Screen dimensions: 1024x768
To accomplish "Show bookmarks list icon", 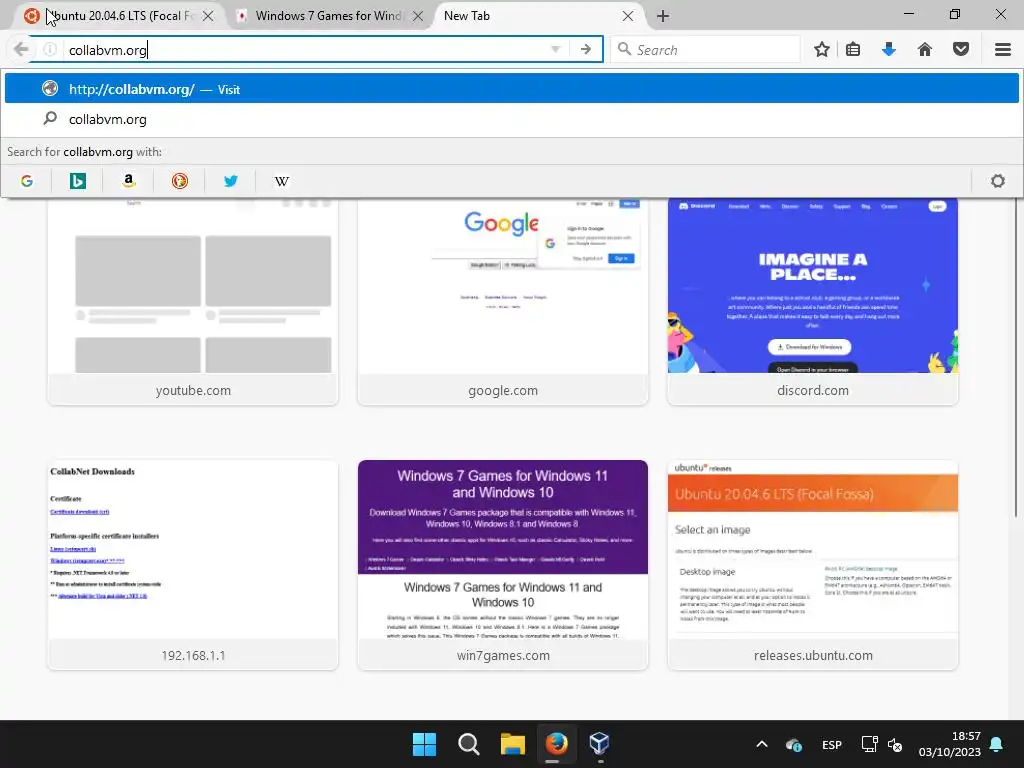I will pos(853,49).
